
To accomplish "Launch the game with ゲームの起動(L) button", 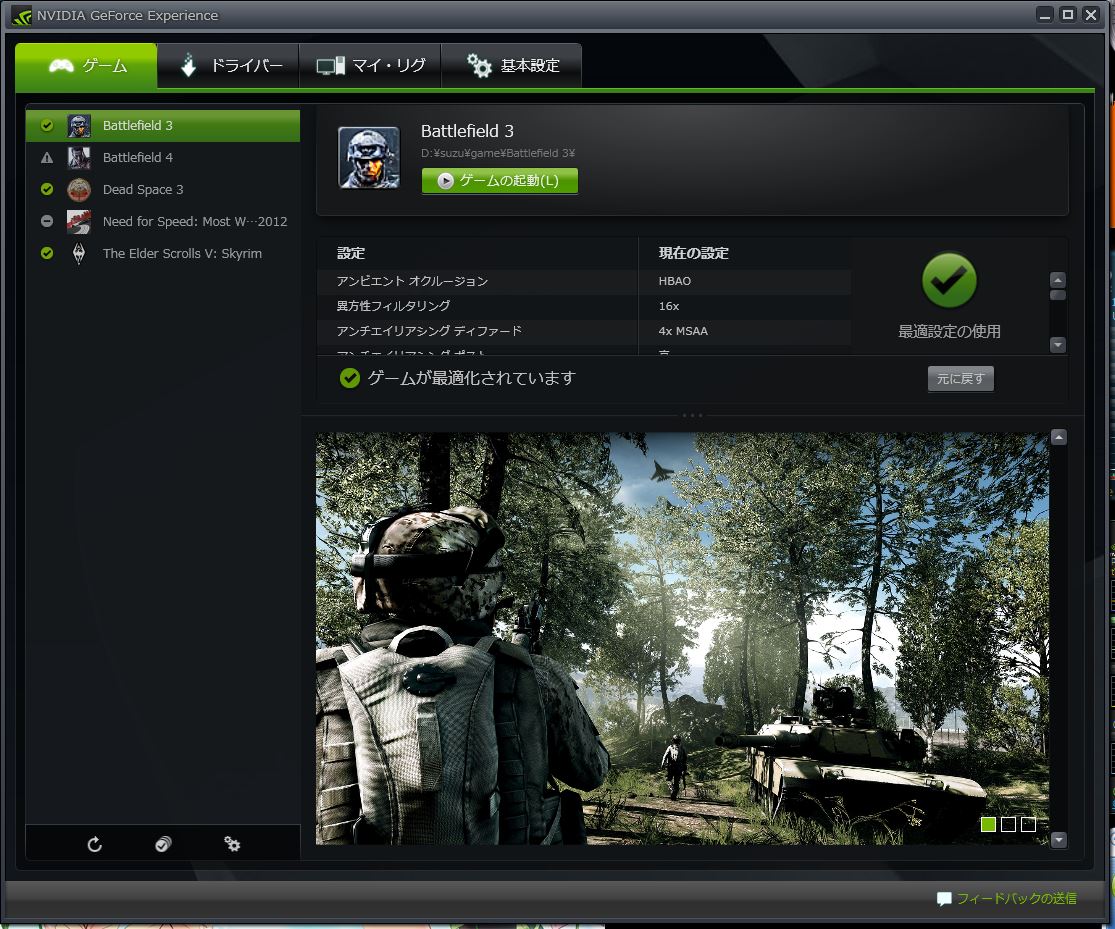I will tap(500, 181).
